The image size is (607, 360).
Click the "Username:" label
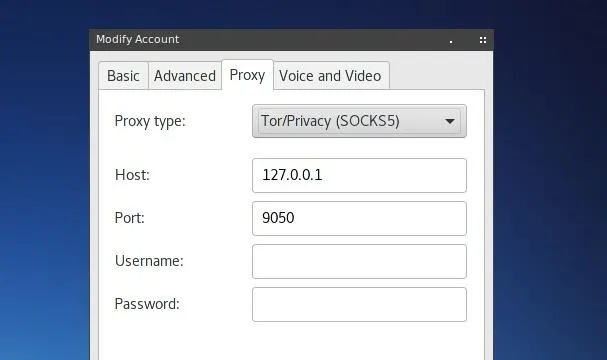[x=149, y=261]
